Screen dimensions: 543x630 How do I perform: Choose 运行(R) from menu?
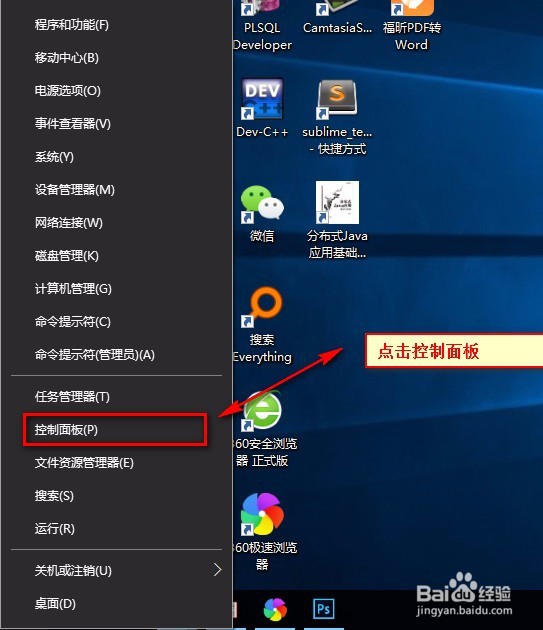click(116, 529)
